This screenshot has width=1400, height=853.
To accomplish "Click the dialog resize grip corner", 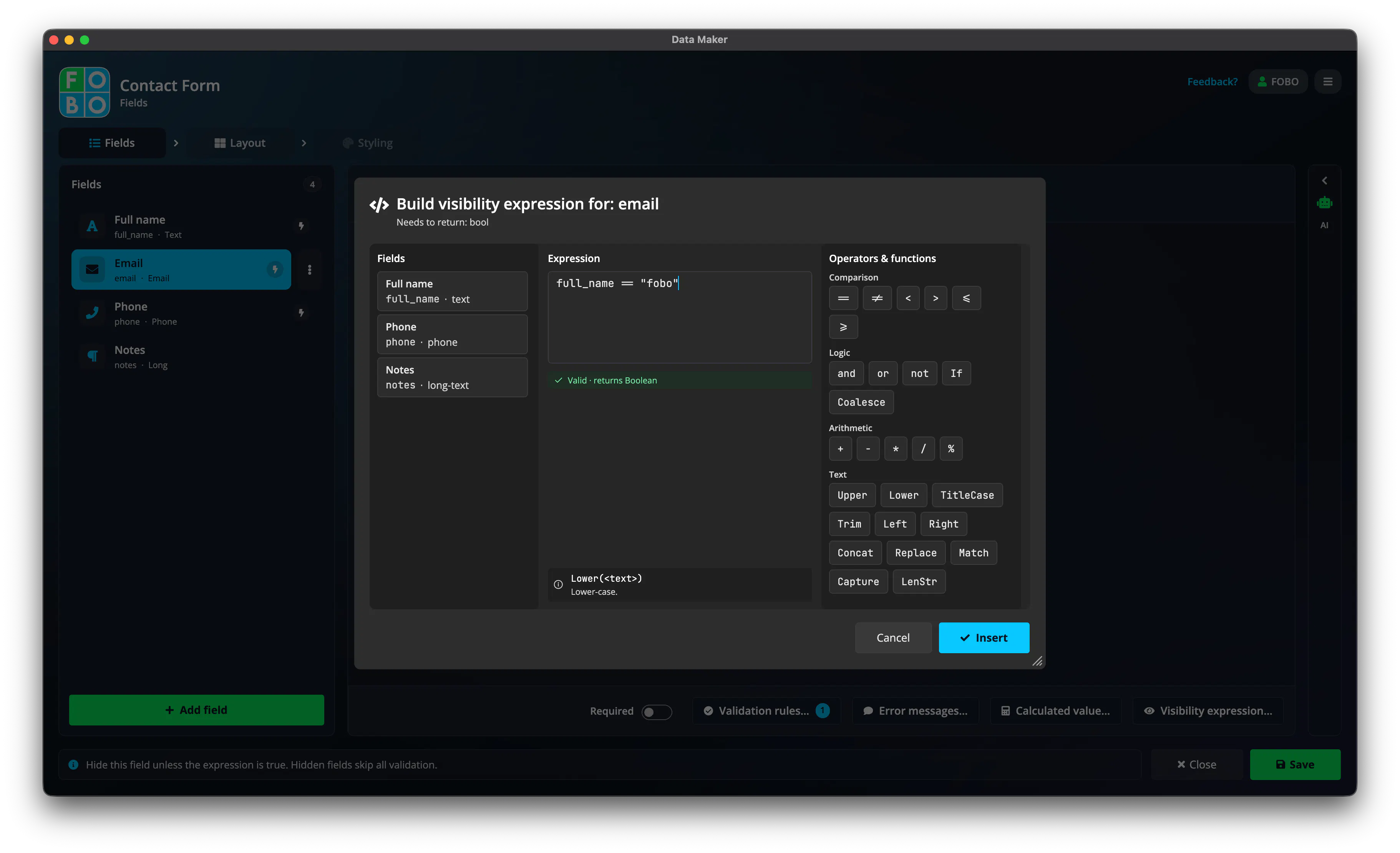I will 1037,661.
